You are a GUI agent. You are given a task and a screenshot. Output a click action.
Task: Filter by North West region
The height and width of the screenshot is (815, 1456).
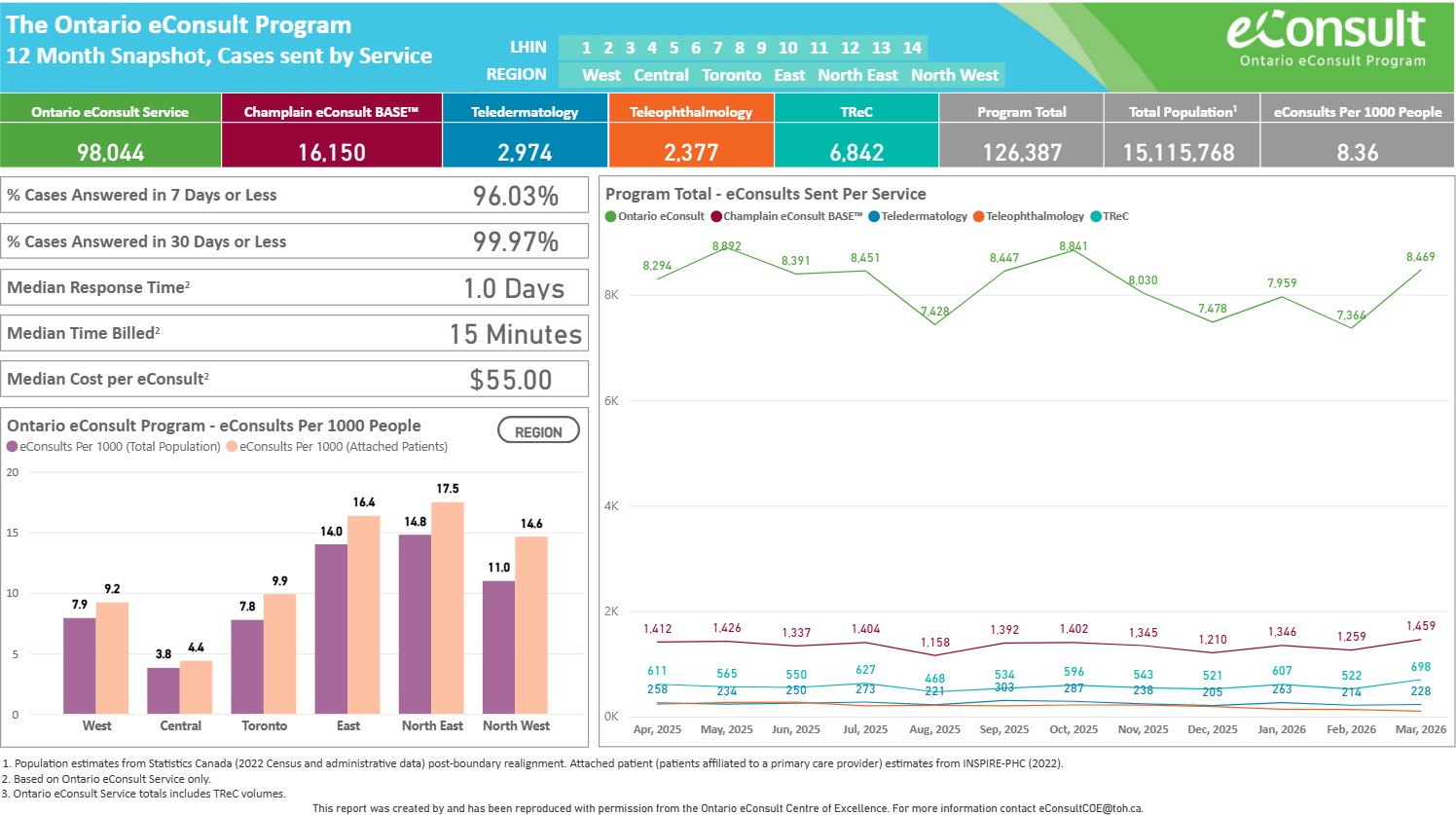tap(954, 75)
